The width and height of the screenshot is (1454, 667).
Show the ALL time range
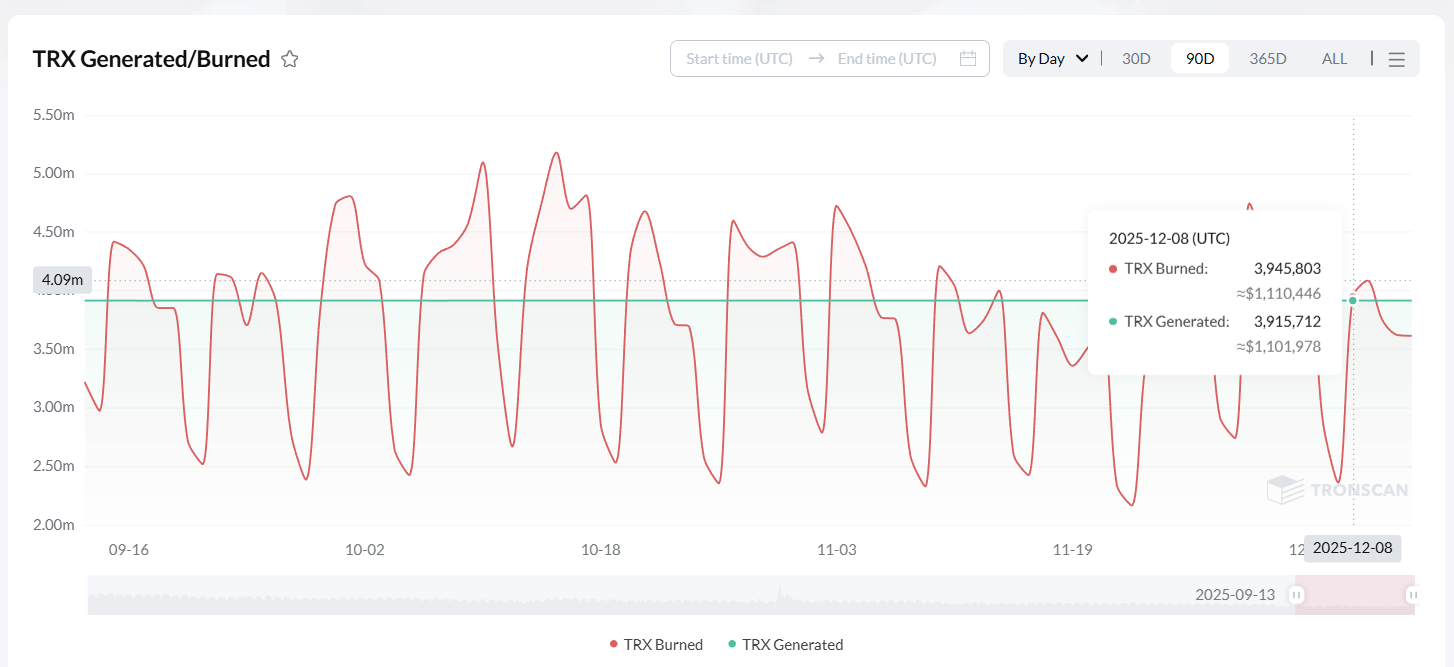(1334, 59)
